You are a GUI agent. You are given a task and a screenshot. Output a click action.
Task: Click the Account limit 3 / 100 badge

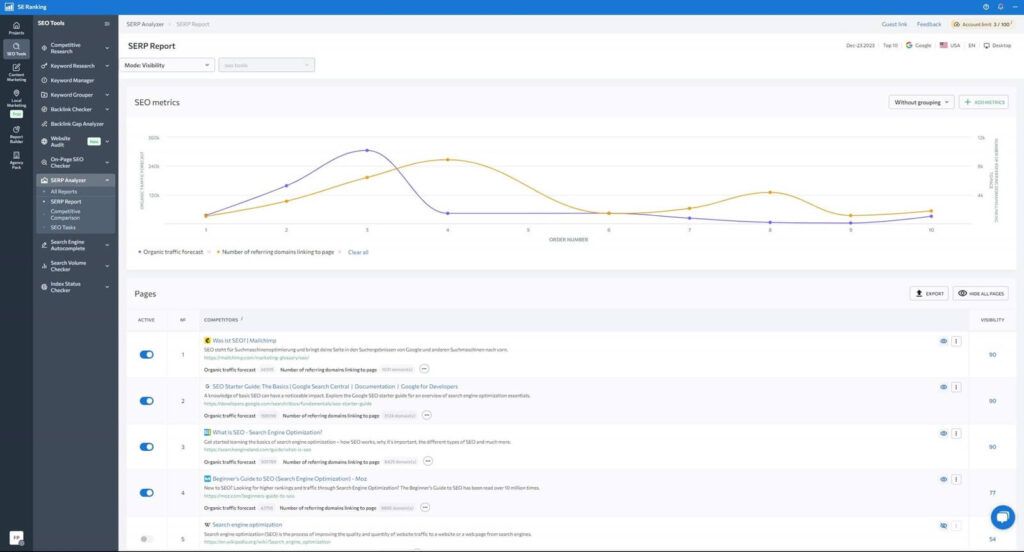pos(982,24)
